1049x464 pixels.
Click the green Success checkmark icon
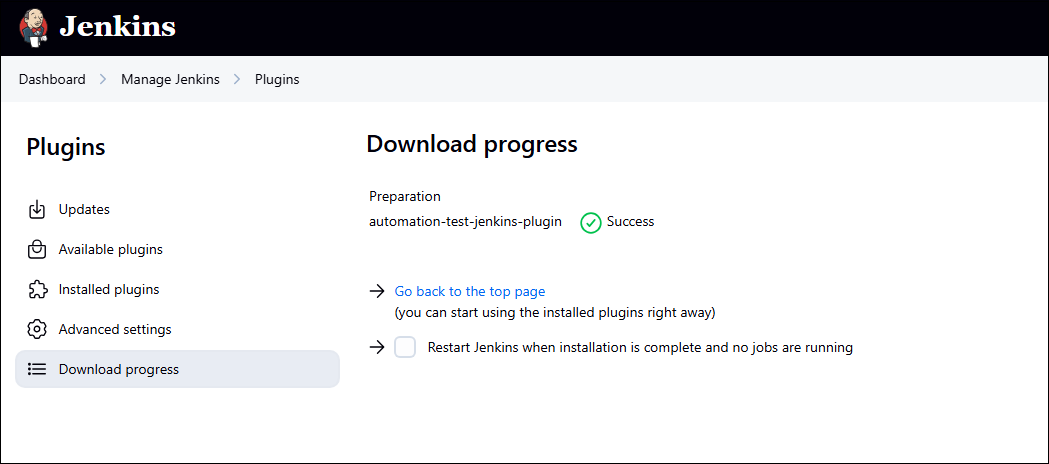click(x=591, y=222)
